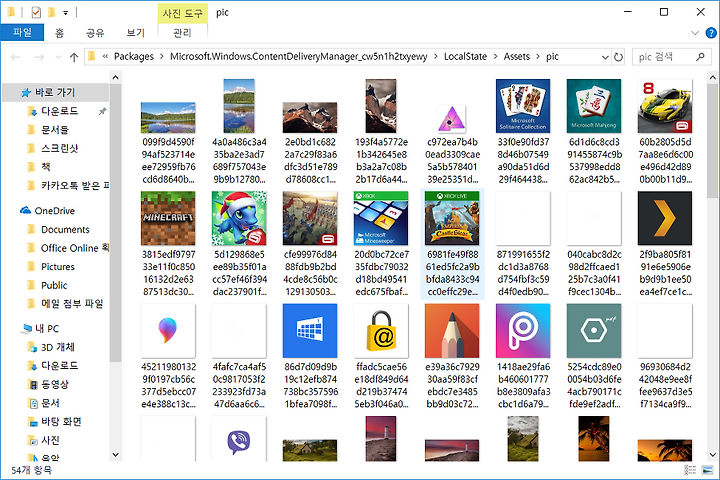The image size is (720, 480).
Task: Open 바탕 화면 in the sidebar
Action: [x=61, y=422]
